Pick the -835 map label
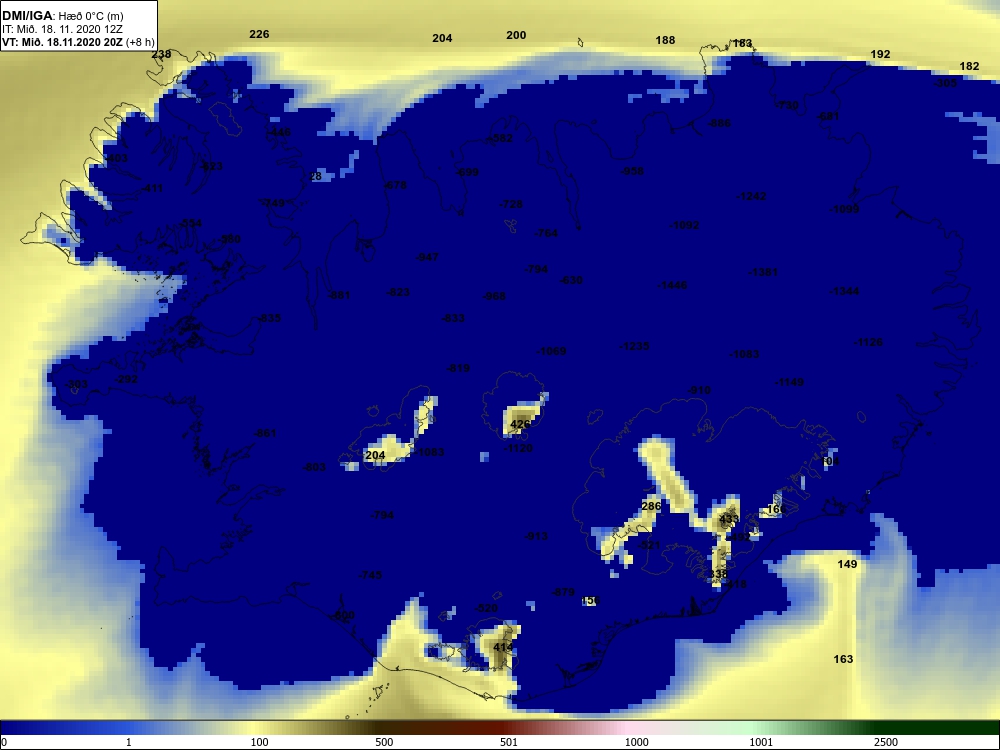Image resolution: width=1000 pixels, height=750 pixels. click(269, 318)
